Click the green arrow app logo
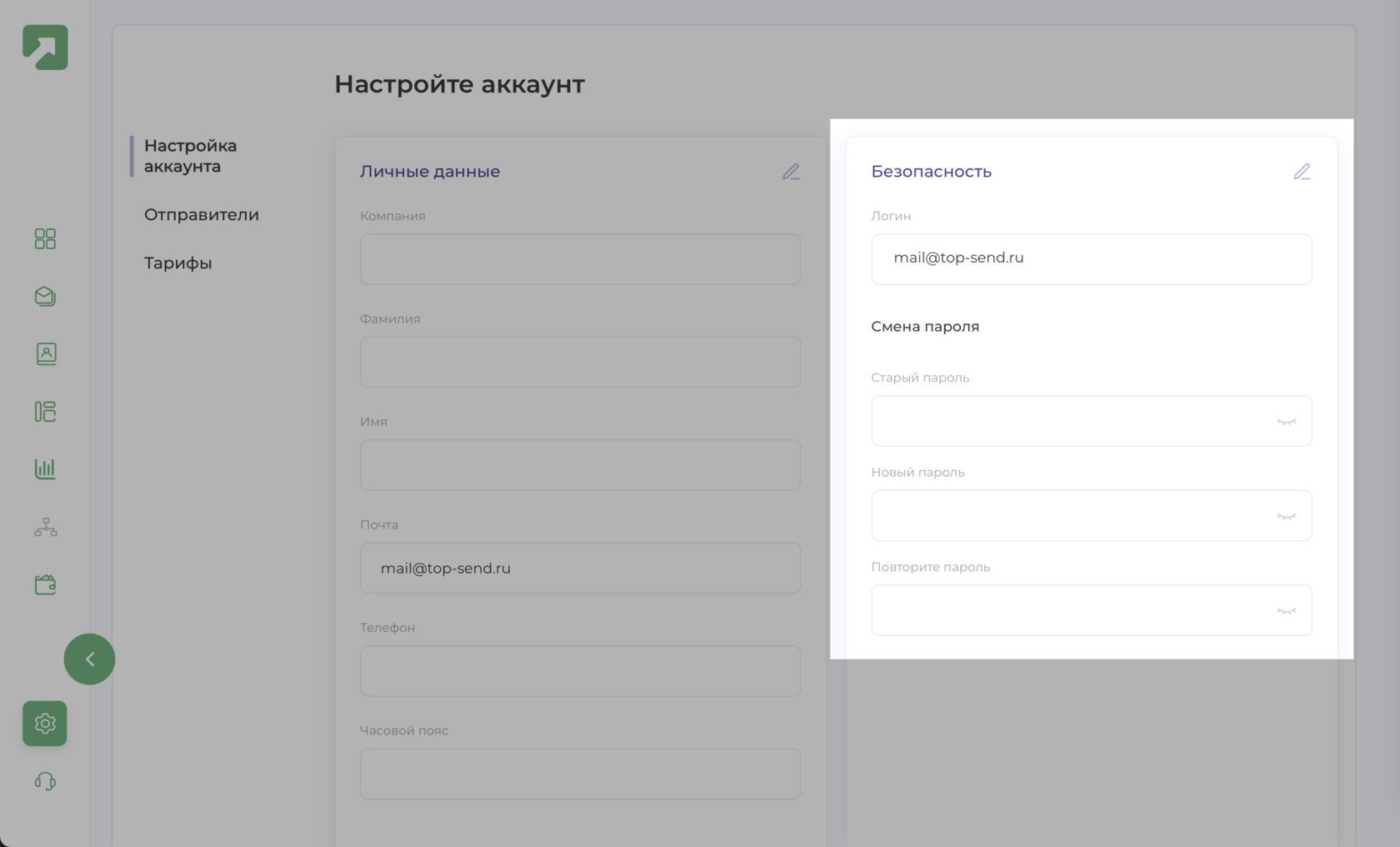Screen dimensions: 1400x847 45,48
